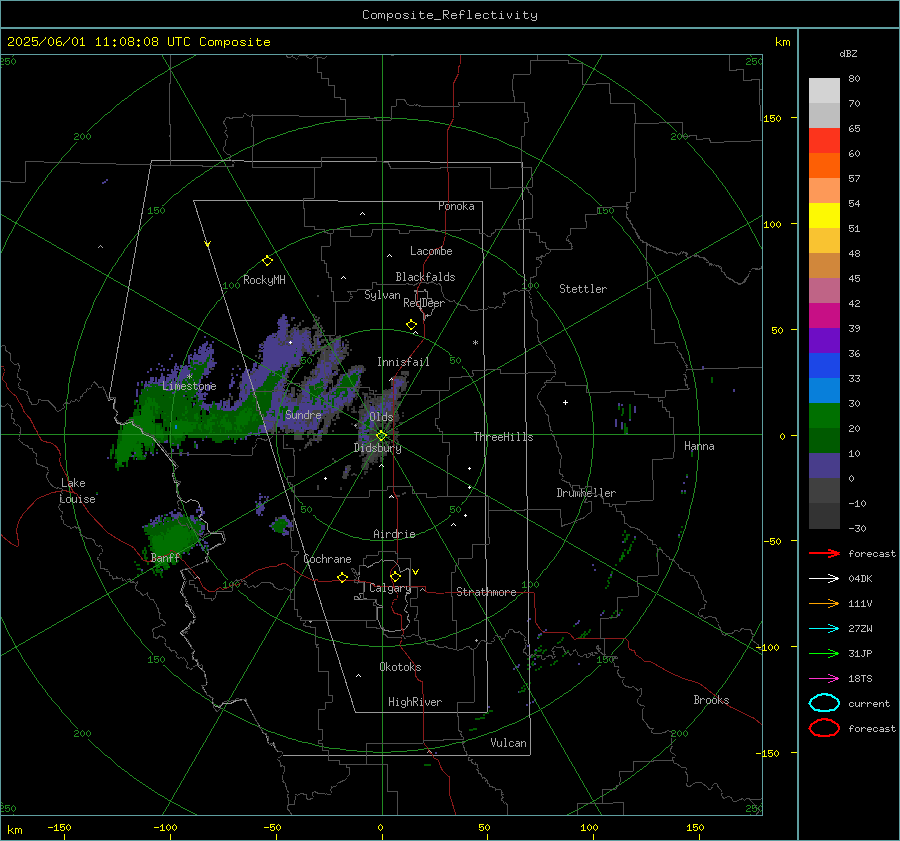This screenshot has height=841, width=900.
Task: Click the HighRiver label
Action: tap(415, 702)
